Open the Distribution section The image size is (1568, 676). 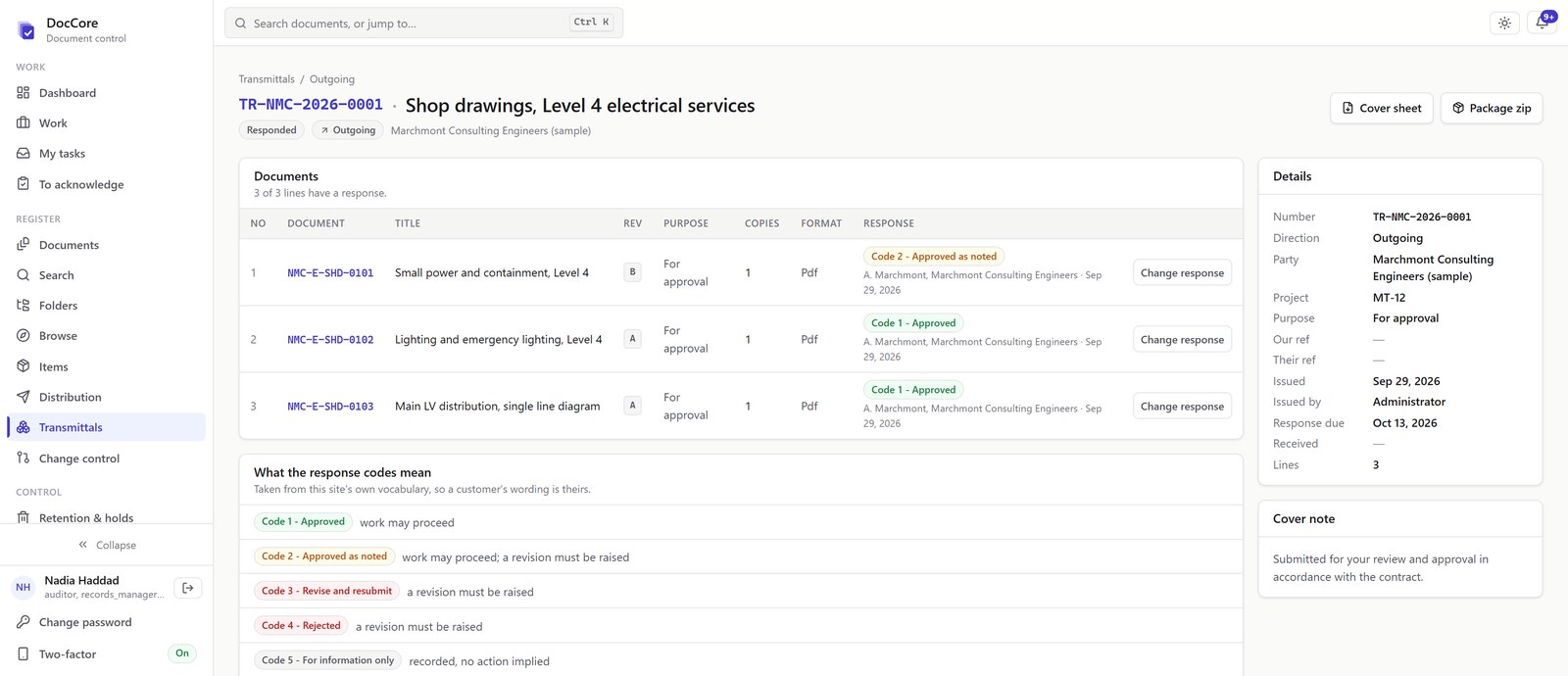(x=106, y=397)
